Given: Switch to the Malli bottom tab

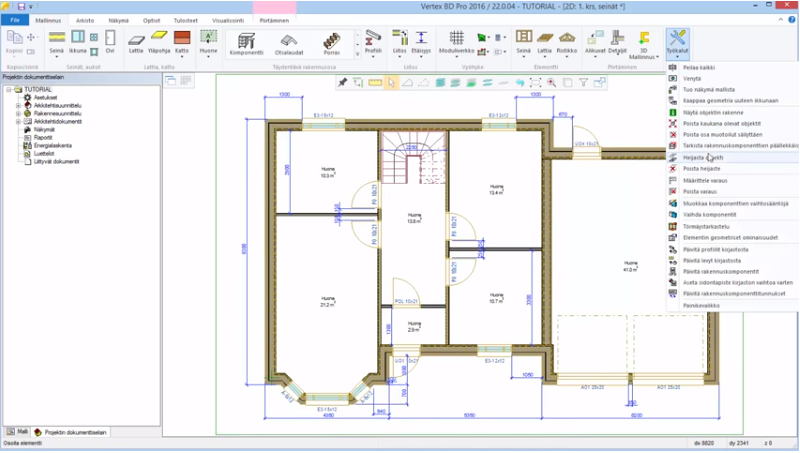Looking at the screenshot, I should 17,432.
